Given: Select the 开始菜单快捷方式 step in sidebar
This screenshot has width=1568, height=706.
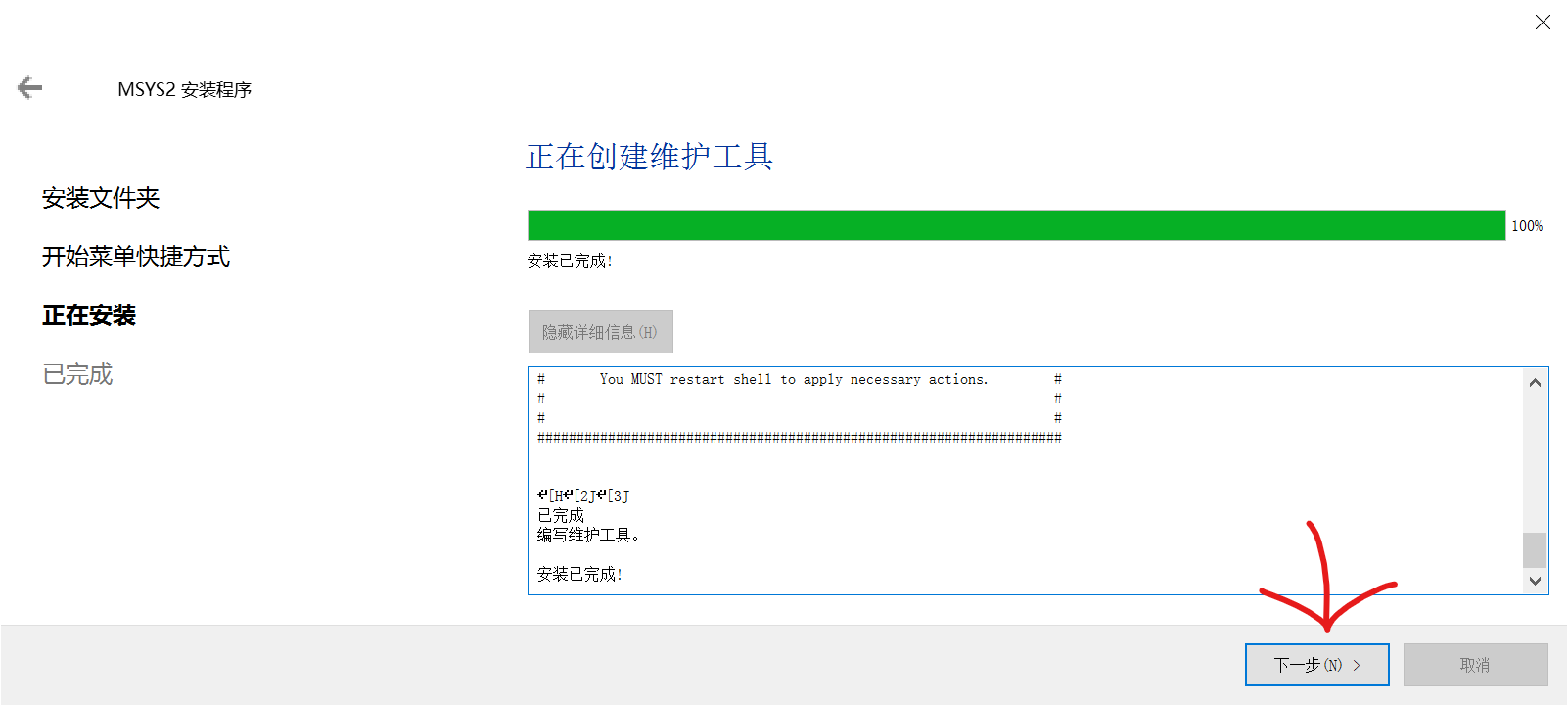Looking at the screenshot, I should click(x=136, y=257).
